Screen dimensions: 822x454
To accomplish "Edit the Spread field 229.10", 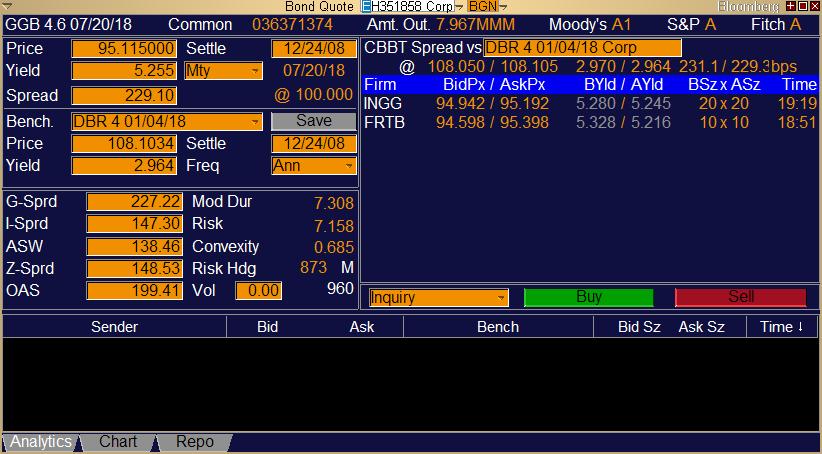I will (x=124, y=95).
